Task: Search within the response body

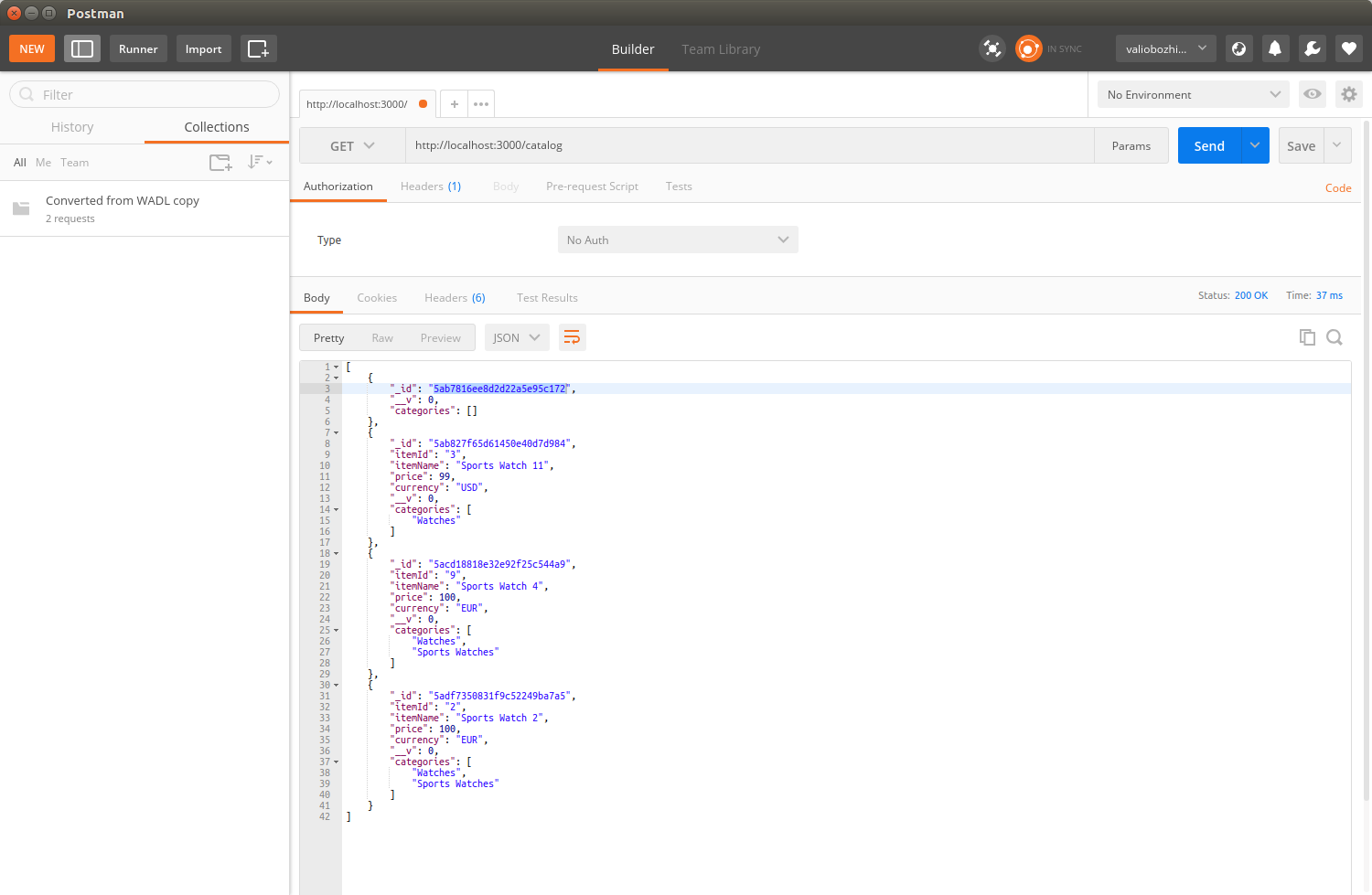Action: (x=1334, y=337)
